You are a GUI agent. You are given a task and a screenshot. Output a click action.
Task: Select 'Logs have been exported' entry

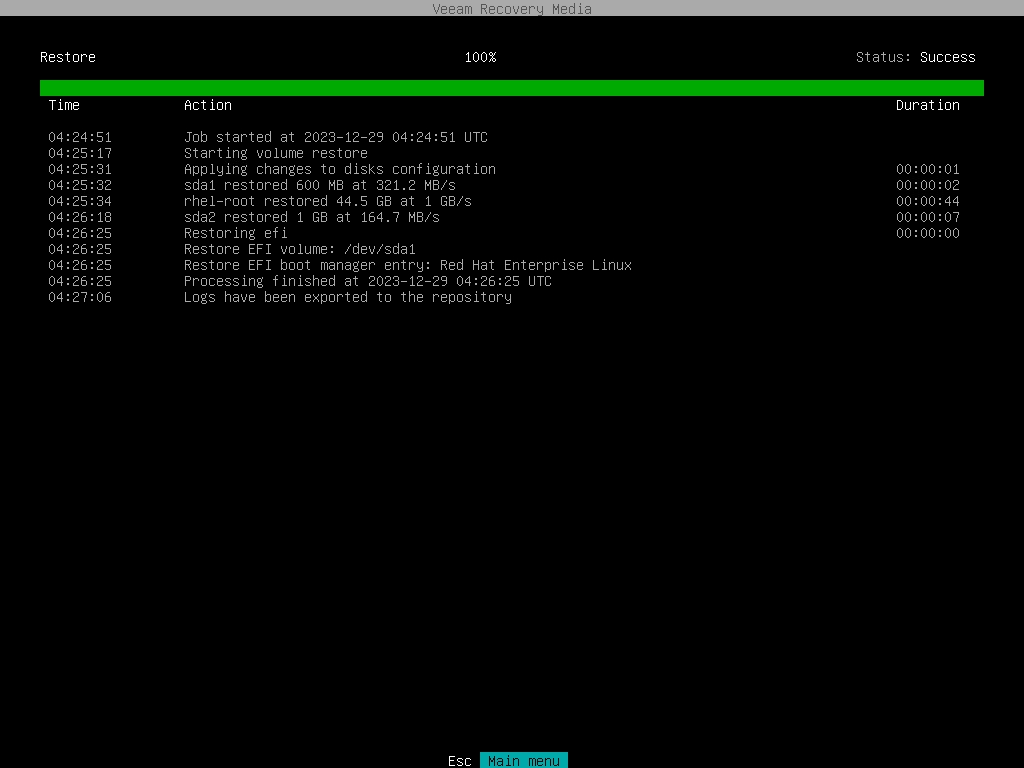[x=347, y=297]
